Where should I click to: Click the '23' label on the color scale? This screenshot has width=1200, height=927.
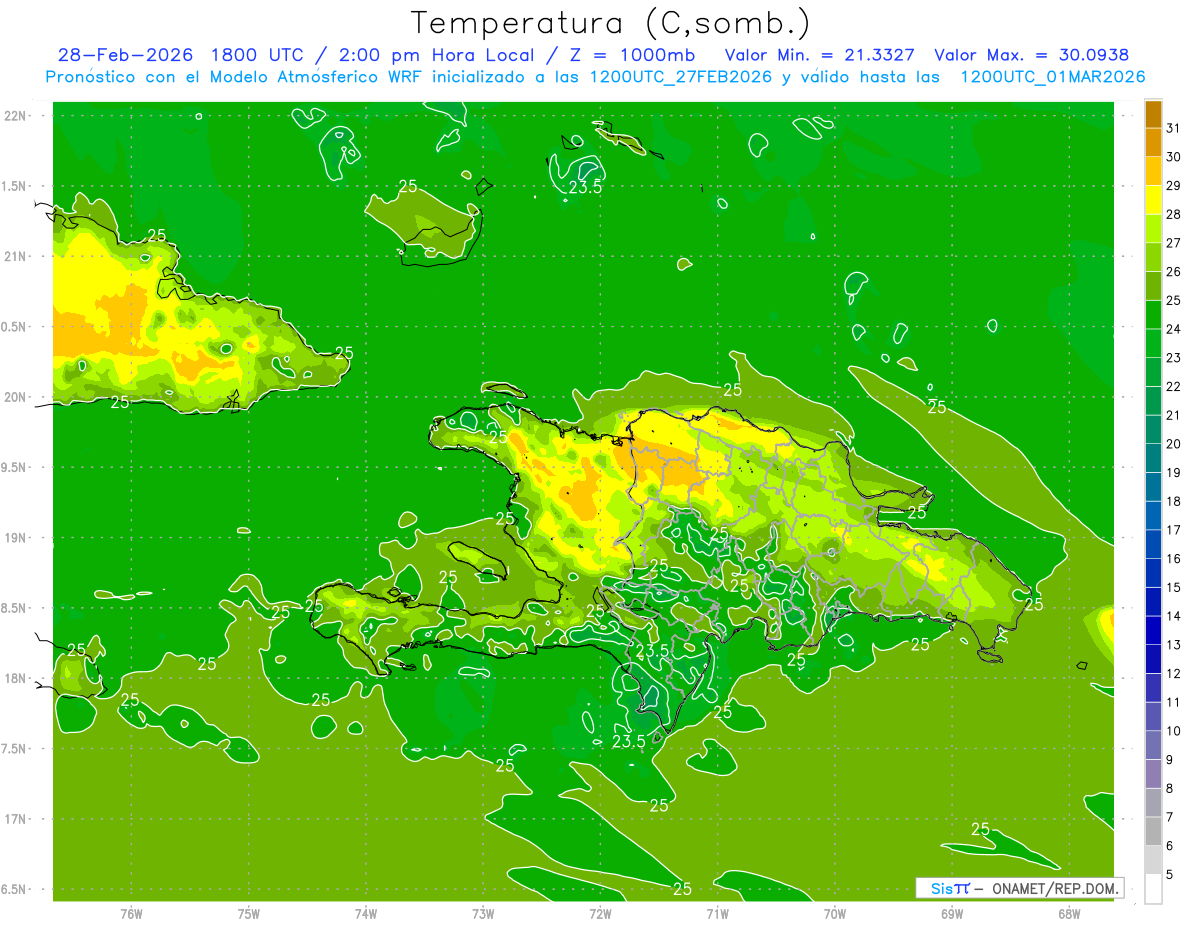1174,358
